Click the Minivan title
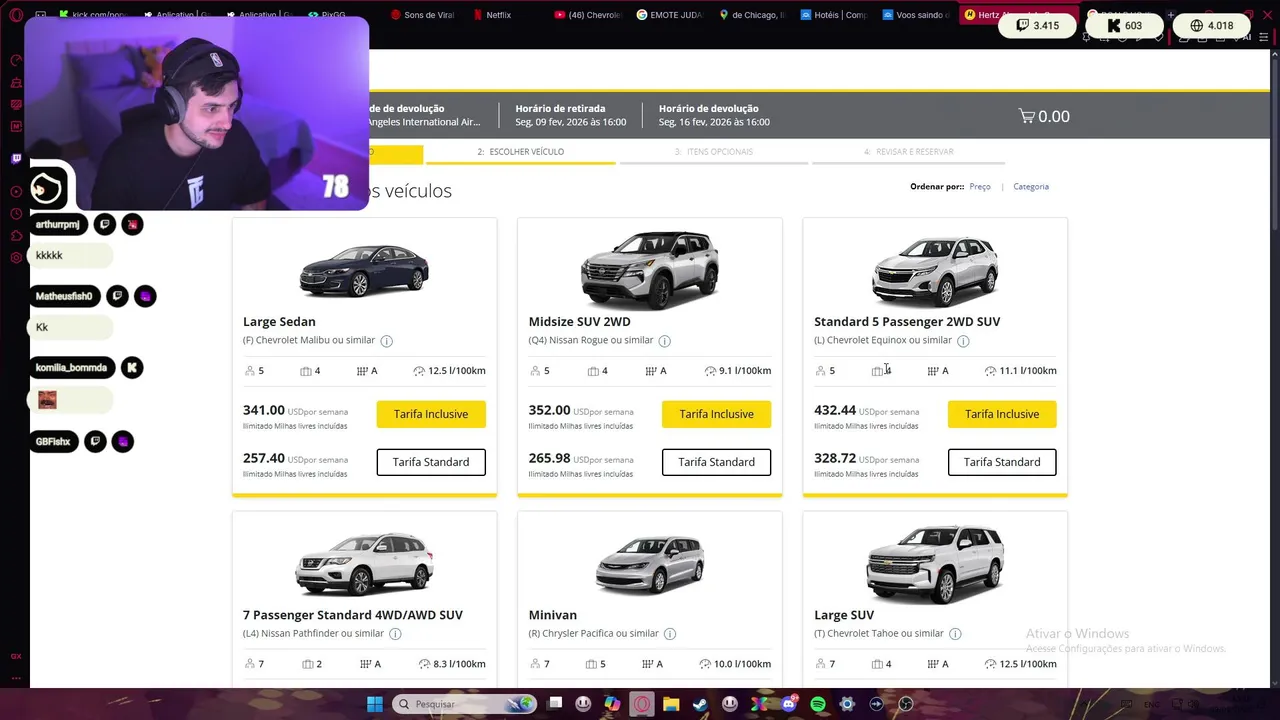The image size is (1280, 720). pos(552,615)
